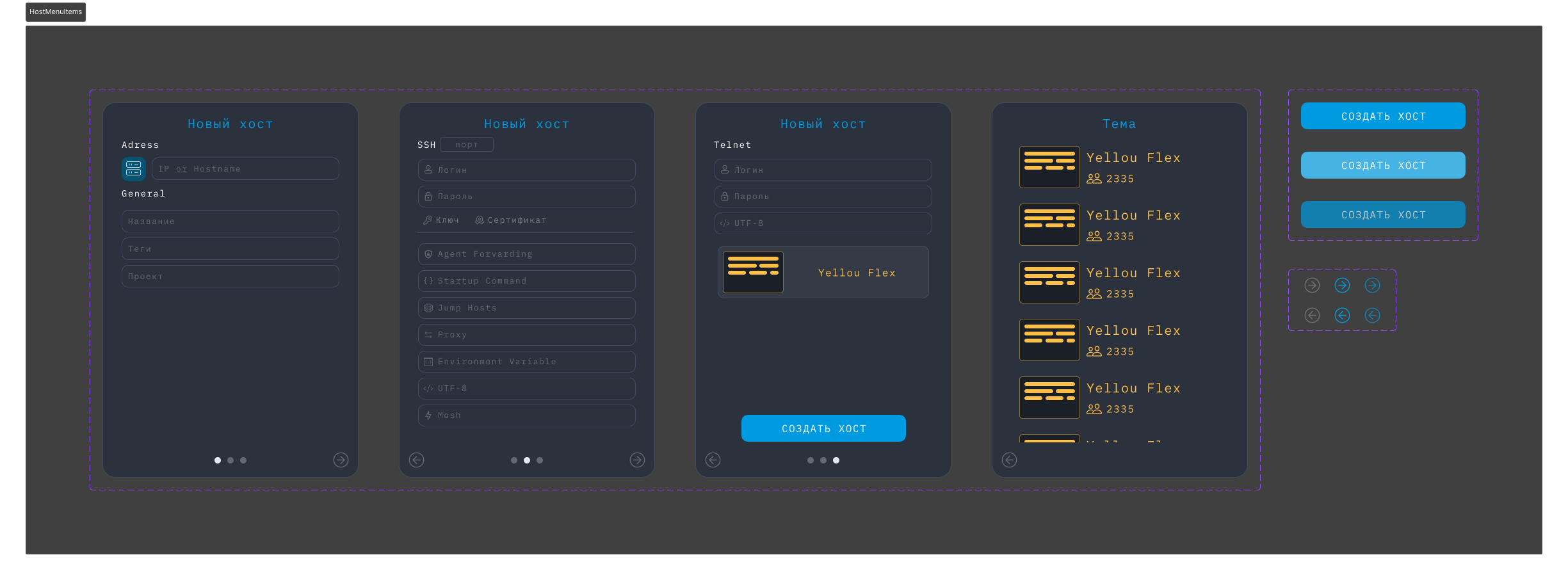Click forward arrow on first Новый хост card

pyautogui.click(x=341, y=460)
